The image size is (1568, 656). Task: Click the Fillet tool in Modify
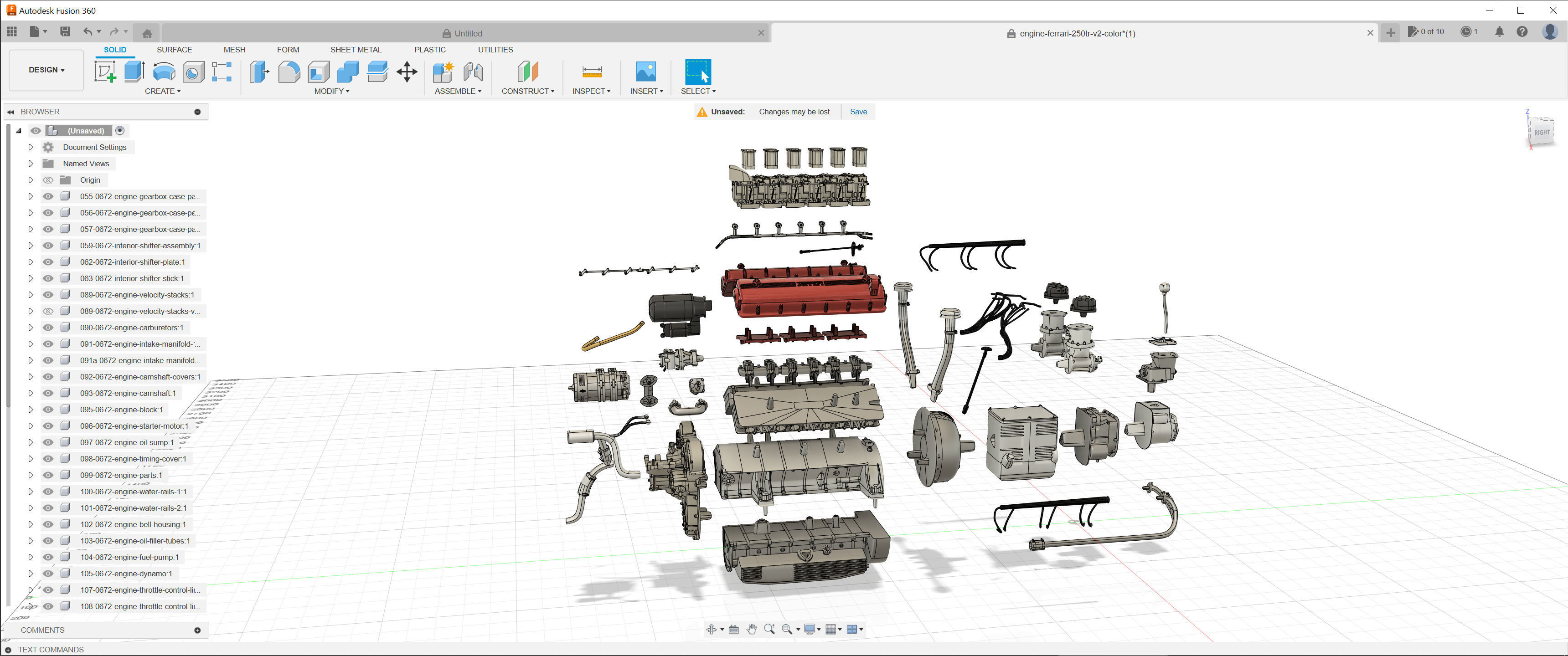(x=289, y=72)
